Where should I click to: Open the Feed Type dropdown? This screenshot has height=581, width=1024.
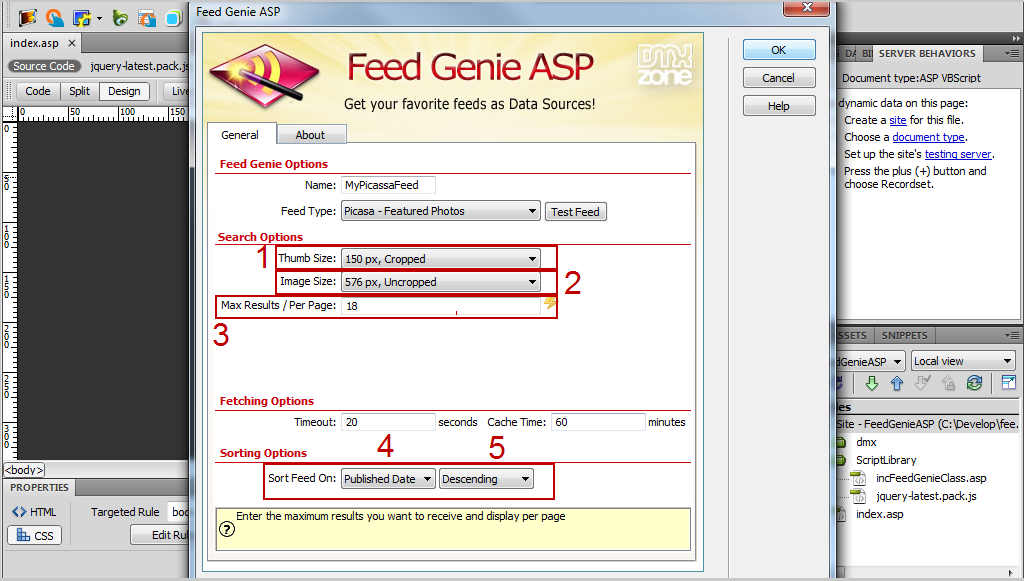click(441, 211)
